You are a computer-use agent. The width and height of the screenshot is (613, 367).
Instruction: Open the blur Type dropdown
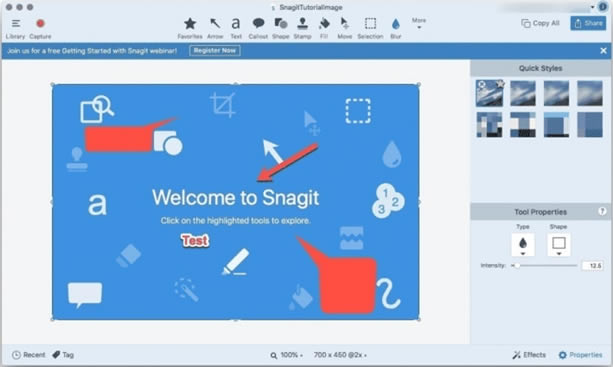pos(523,245)
